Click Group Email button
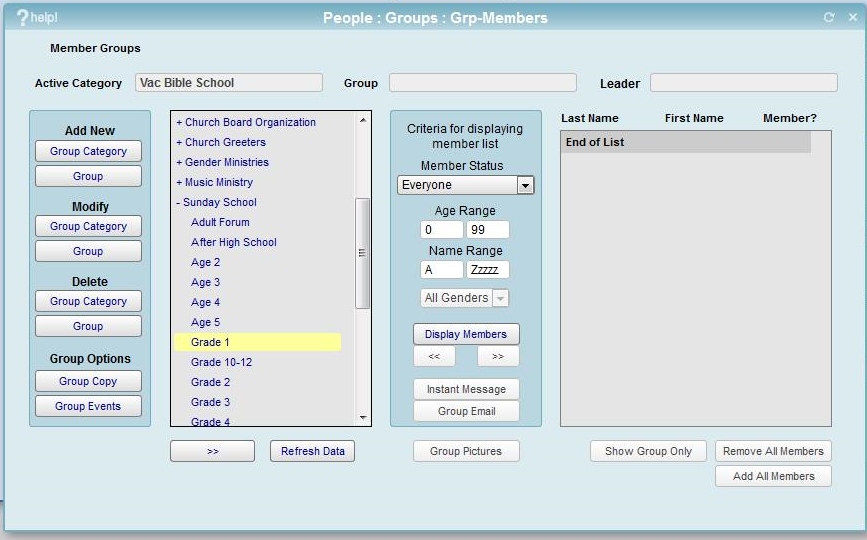This screenshot has width=867, height=540. point(466,411)
